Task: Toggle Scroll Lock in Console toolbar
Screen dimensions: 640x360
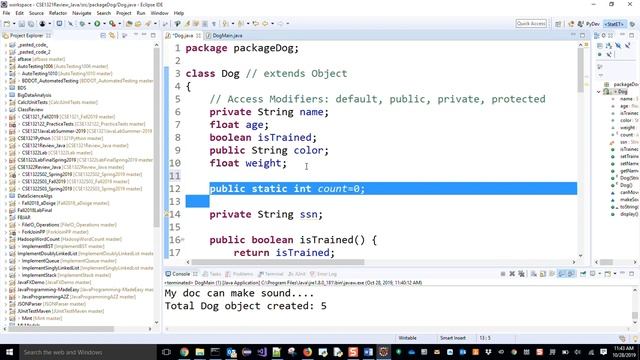Action: 543,274
